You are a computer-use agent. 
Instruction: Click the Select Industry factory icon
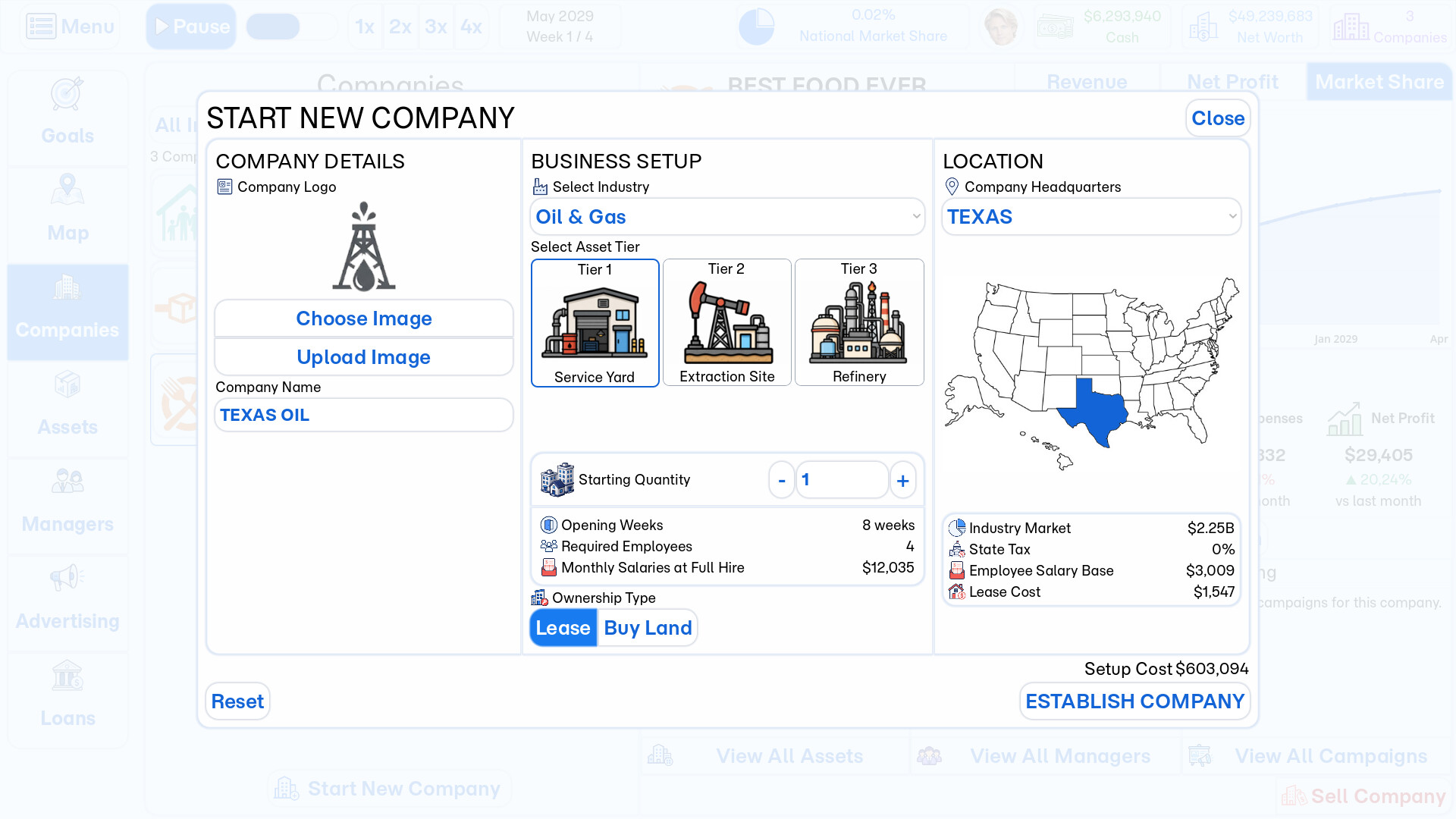click(x=540, y=187)
